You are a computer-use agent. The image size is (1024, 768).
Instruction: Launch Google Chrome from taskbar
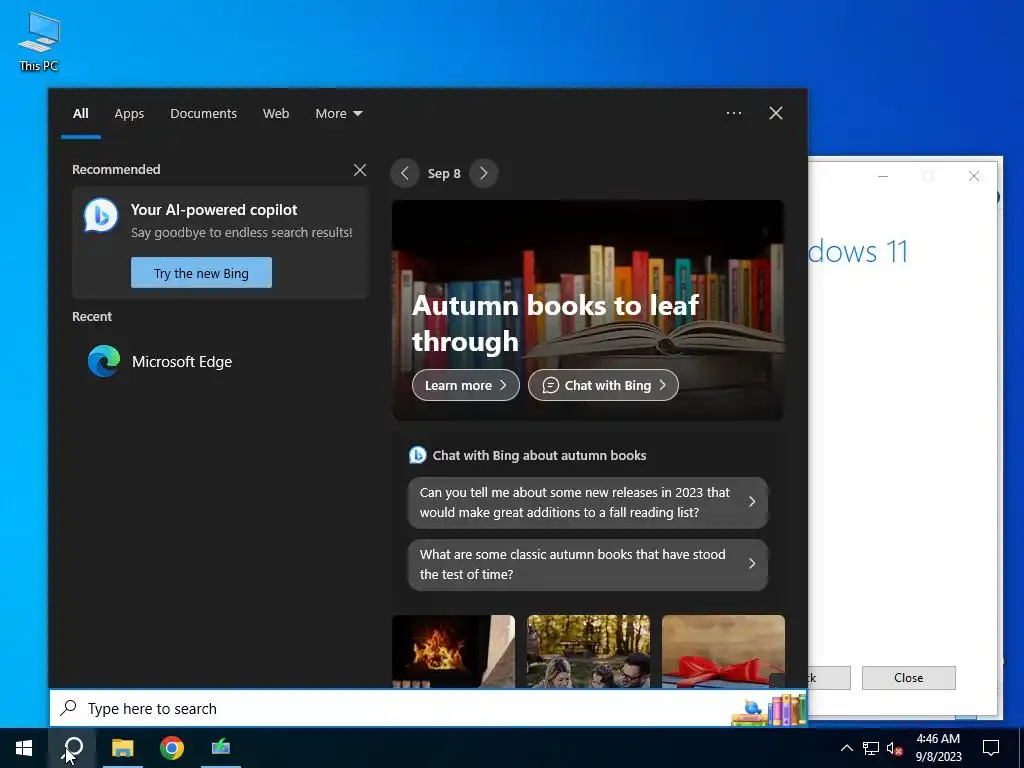(x=172, y=748)
